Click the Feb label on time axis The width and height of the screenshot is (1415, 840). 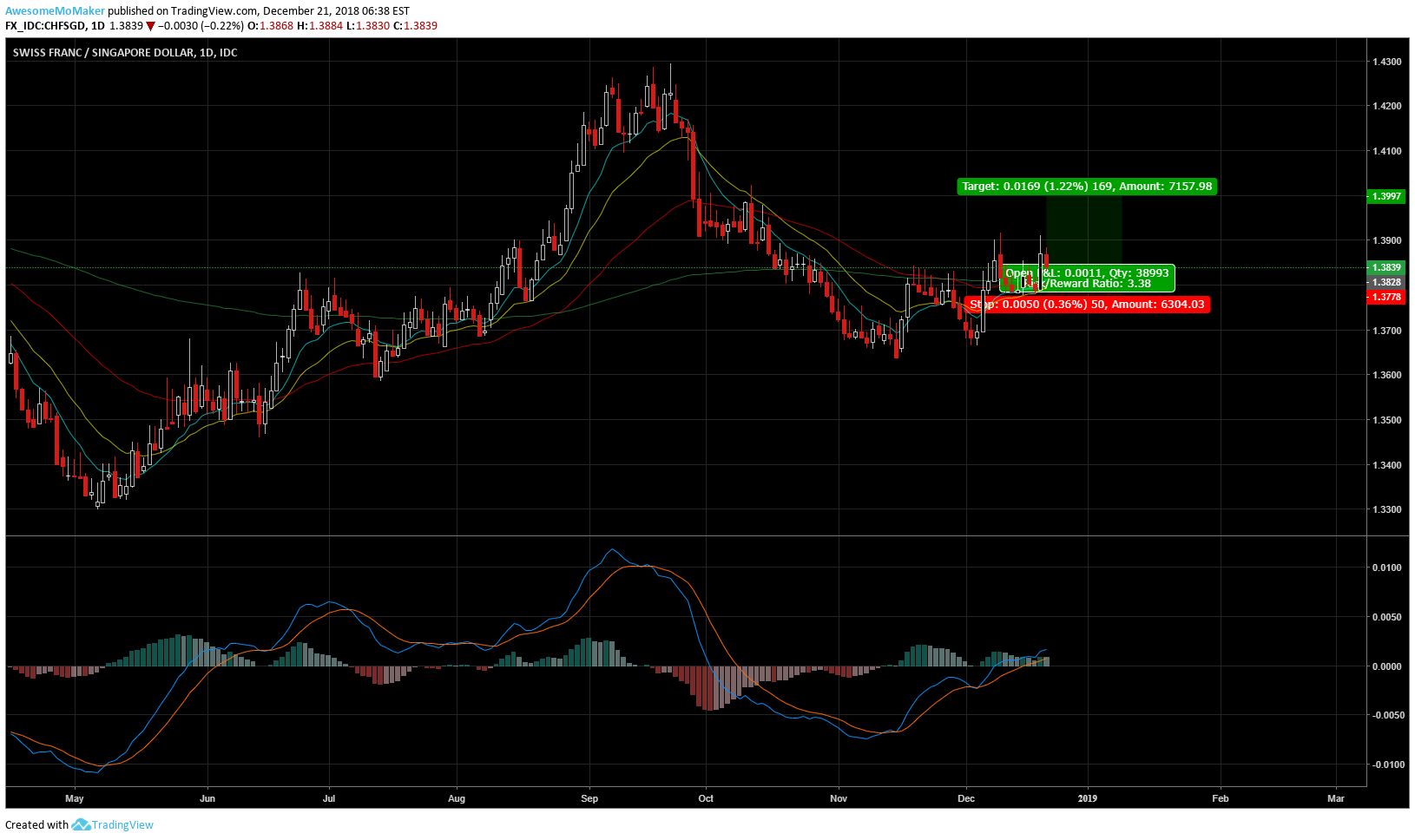(x=1221, y=798)
